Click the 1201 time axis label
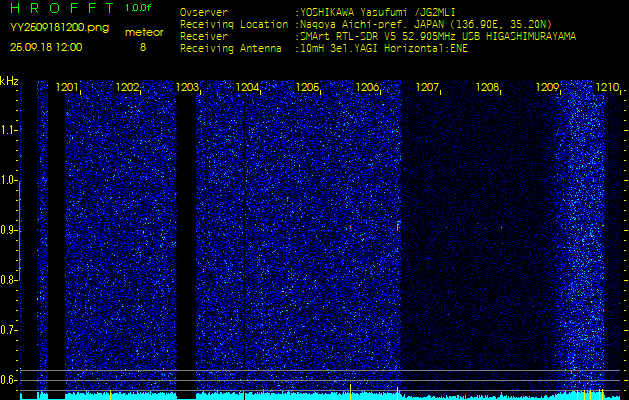 pyautogui.click(x=67, y=87)
